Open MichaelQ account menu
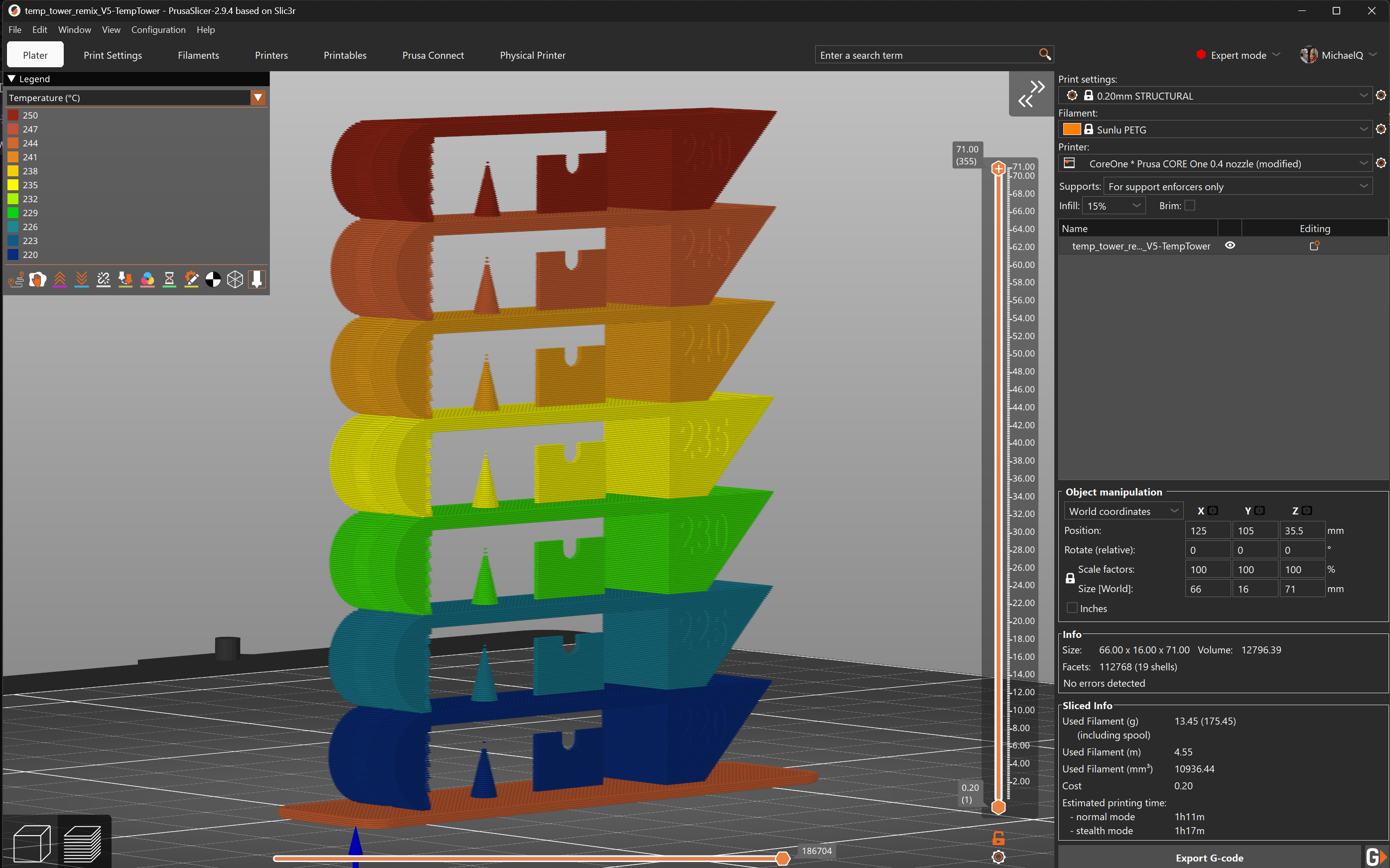Viewport: 1390px width, 868px height. point(1338,55)
